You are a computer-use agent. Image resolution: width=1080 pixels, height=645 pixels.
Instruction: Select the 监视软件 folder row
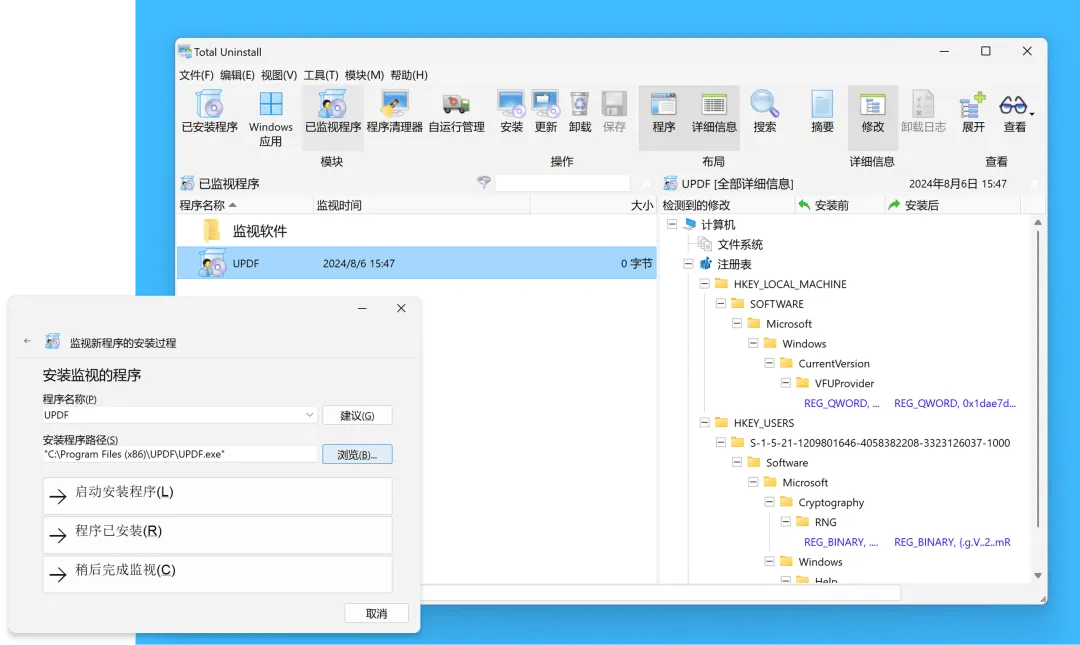coord(417,231)
